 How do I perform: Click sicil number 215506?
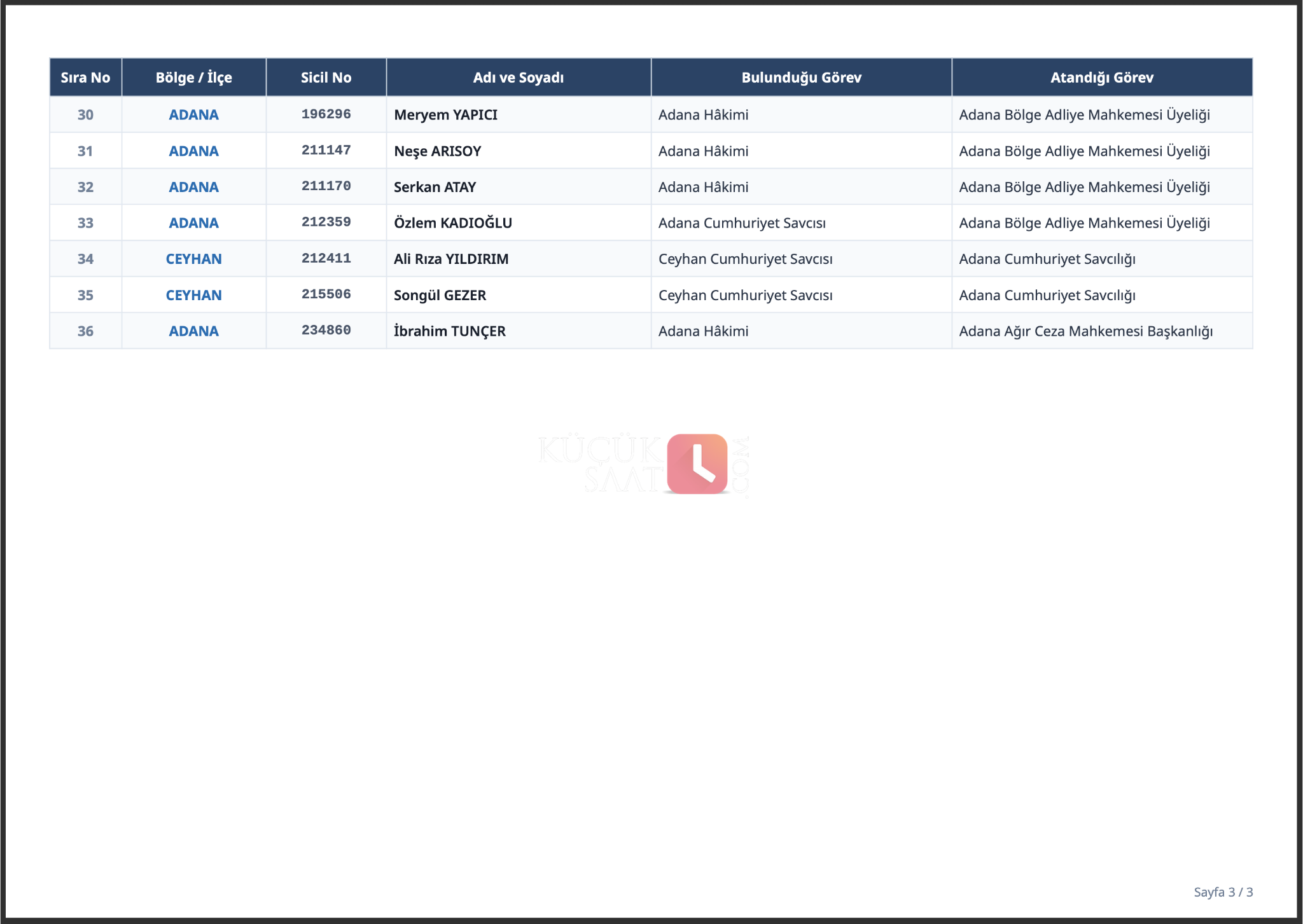pyautogui.click(x=326, y=294)
